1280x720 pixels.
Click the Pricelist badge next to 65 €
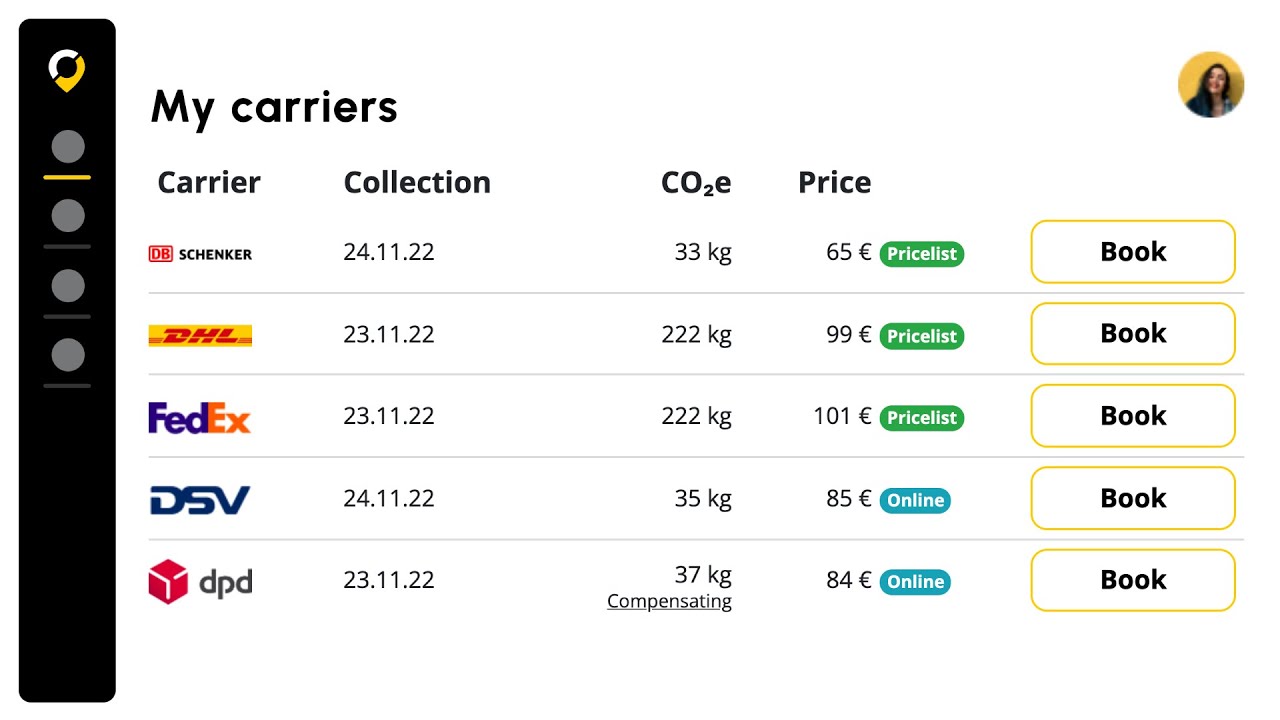[922, 254]
